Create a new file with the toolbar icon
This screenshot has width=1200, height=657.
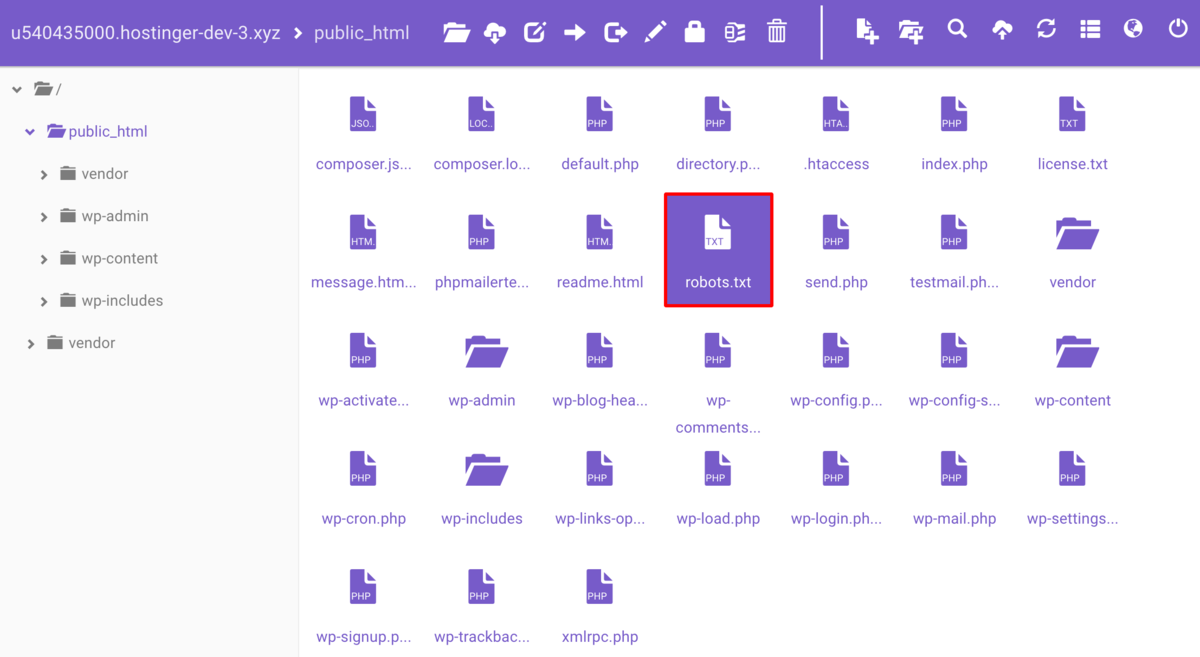(867, 32)
